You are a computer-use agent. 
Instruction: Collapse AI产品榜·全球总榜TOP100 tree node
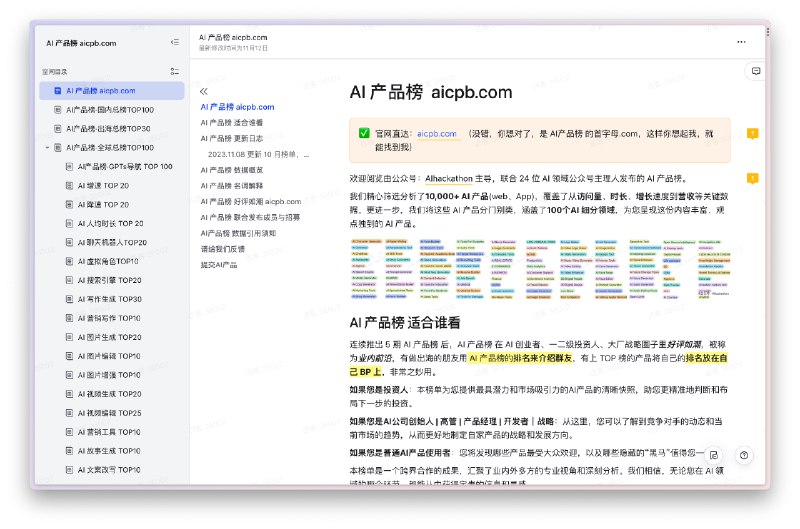pos(47,147)
